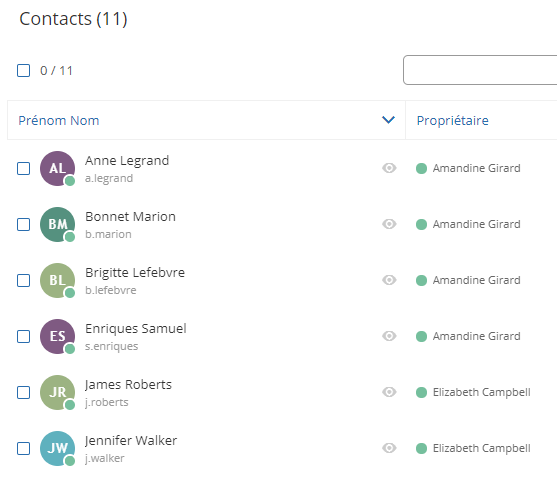Select the checkbox for James Roberts
This screenshot has width=557, height=481.
23,393
